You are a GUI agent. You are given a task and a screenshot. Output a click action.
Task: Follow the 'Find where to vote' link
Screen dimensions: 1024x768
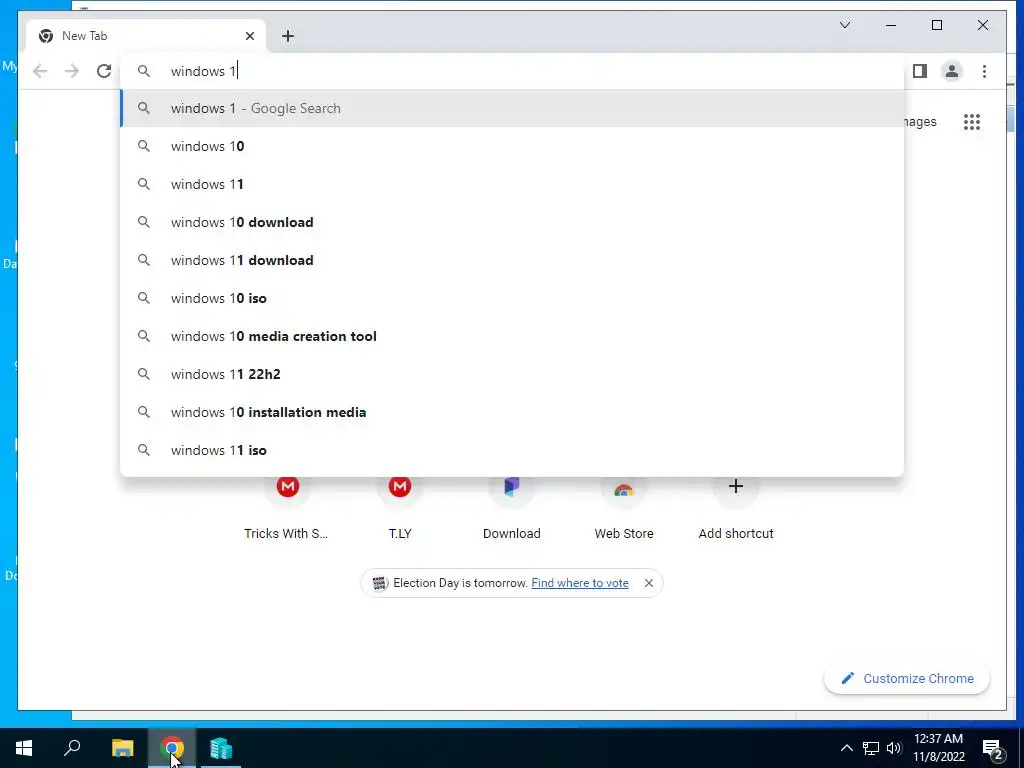coord(580,583)
